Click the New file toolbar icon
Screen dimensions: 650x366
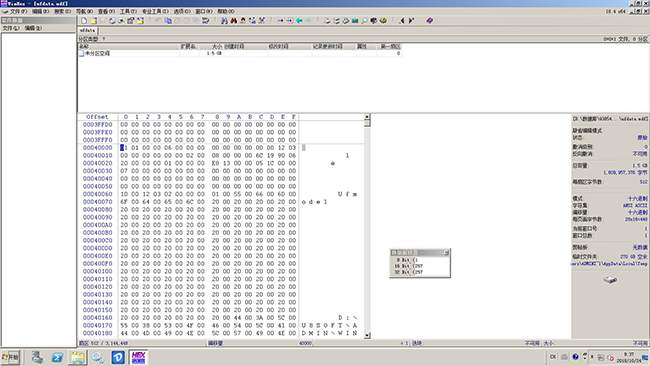click(x=84, y=20)
